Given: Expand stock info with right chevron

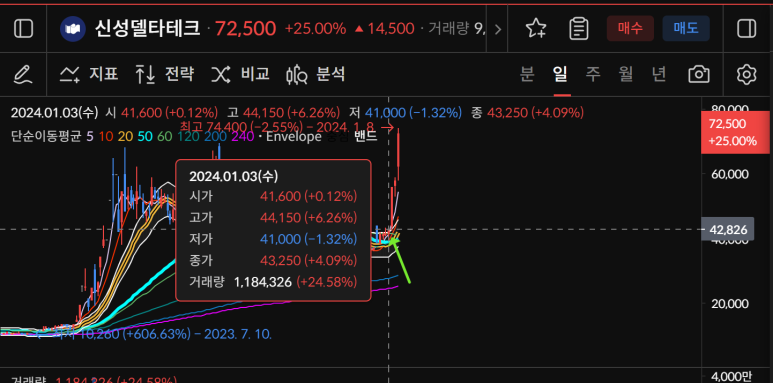Looking at the screenshot, I should pyautogui.click(x=497, y=29).
